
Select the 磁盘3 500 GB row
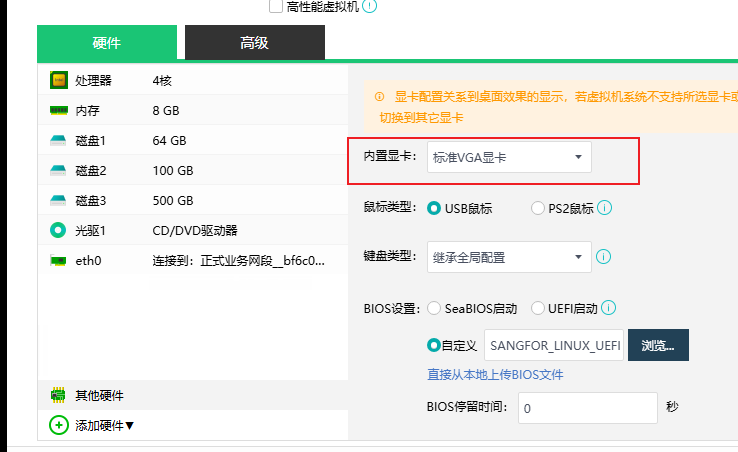(x=193, y=201)
